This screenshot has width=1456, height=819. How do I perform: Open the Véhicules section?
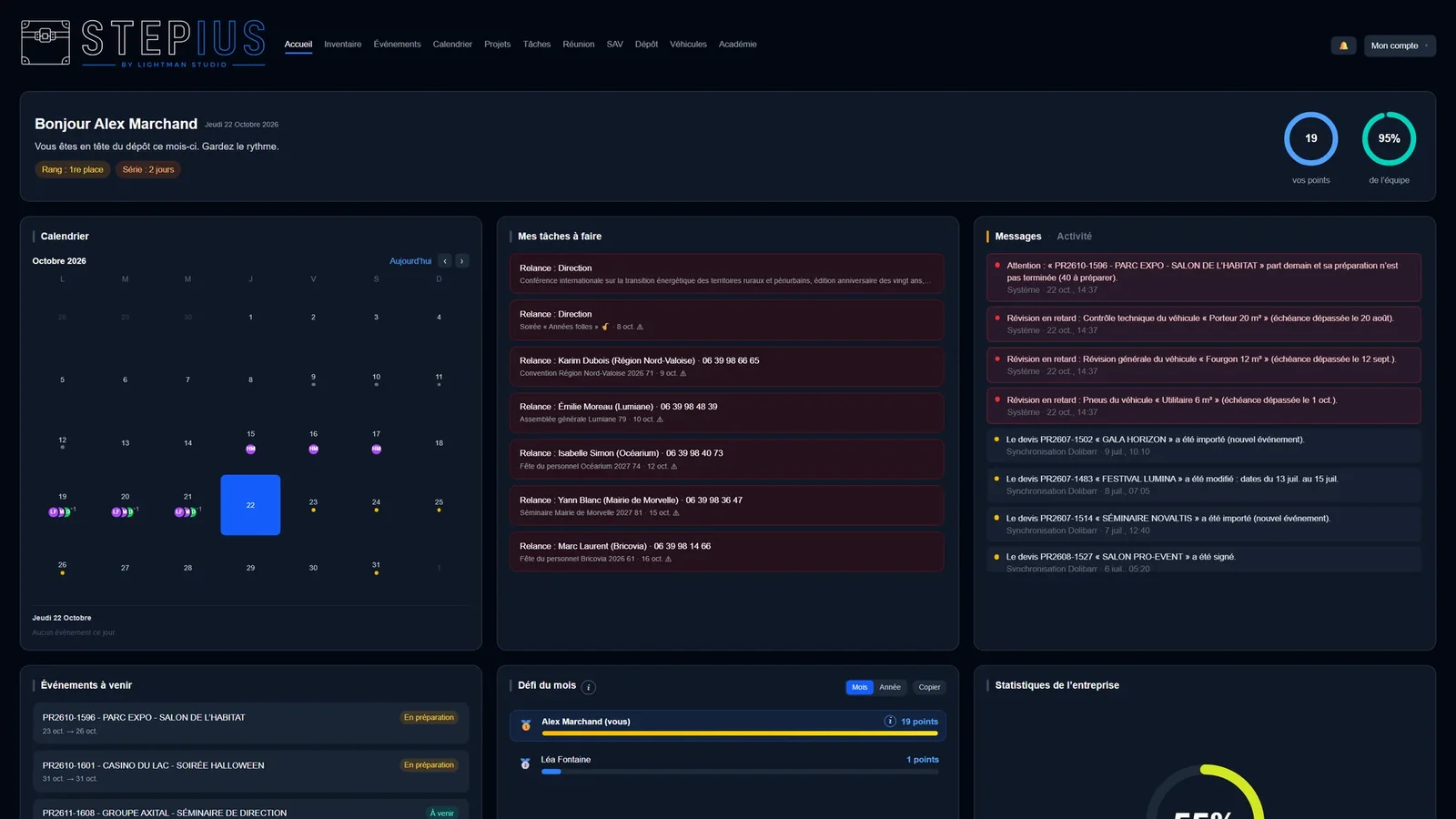[x=688, y=45]
